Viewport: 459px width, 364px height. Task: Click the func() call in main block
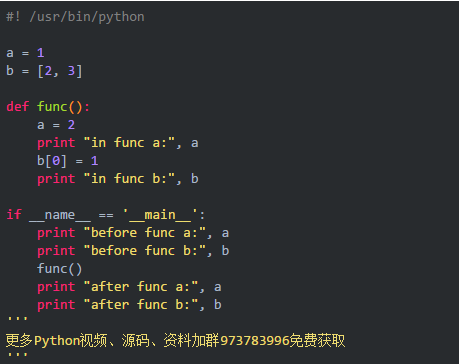(x=59, y=269)
